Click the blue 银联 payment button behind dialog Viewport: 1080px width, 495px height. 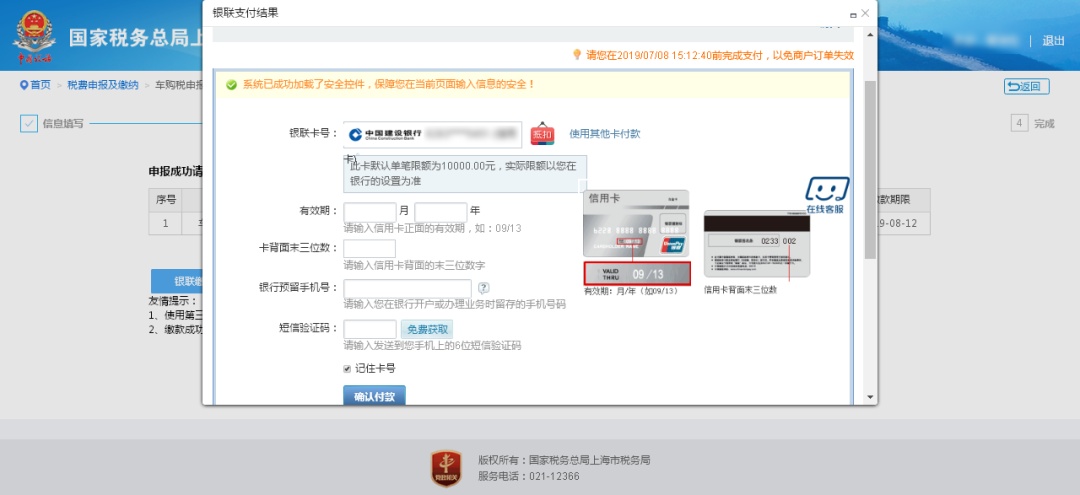(177, 281)
